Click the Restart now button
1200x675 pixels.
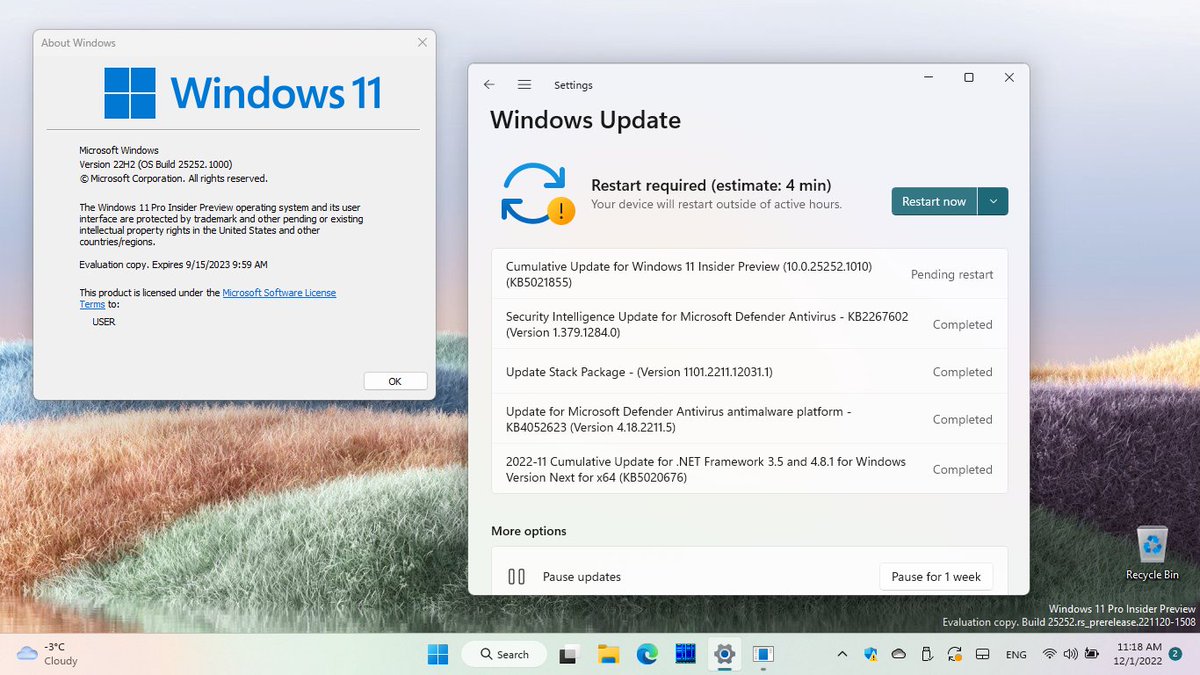point(934,201)
